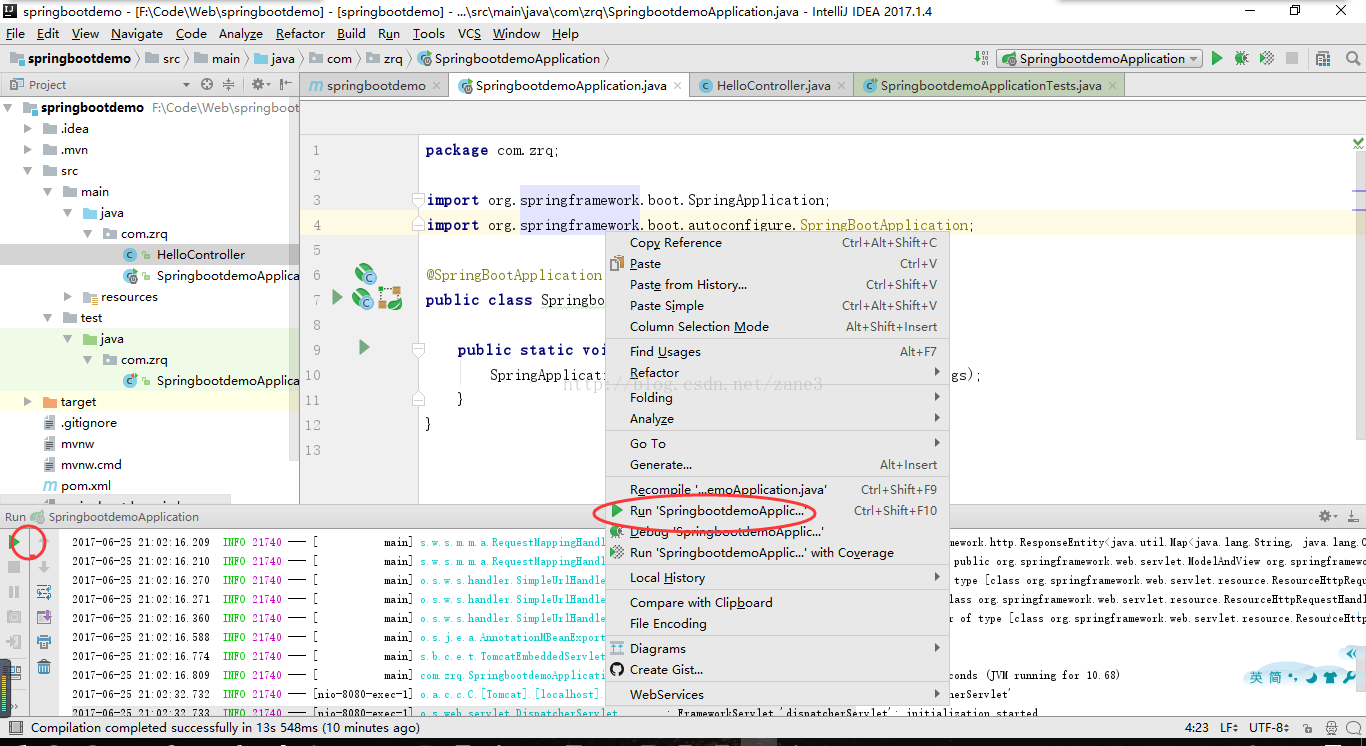Expand the .idea folder
Viewport: 1366px width, 746px height.
(29, 128)
